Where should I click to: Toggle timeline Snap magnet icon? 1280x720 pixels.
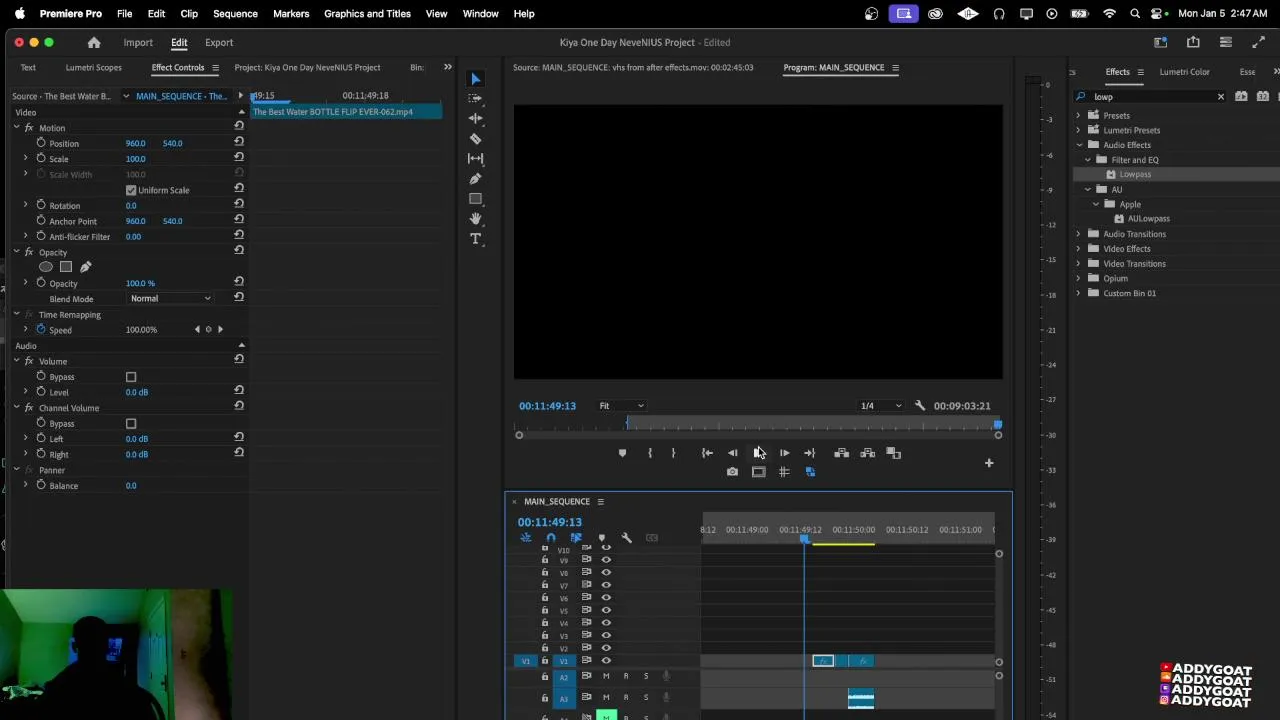point(550,538)
